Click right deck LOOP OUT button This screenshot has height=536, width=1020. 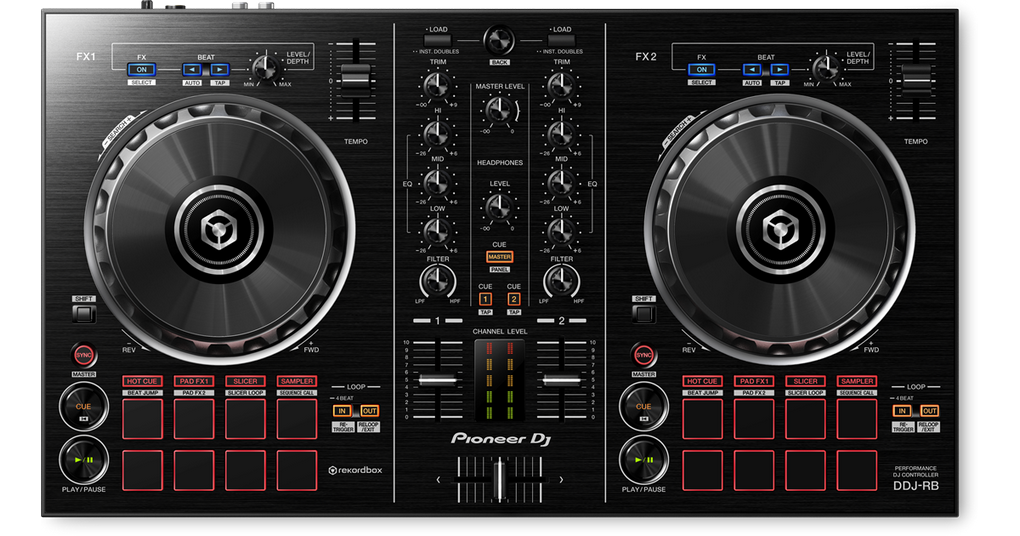[x=930, y=411]
